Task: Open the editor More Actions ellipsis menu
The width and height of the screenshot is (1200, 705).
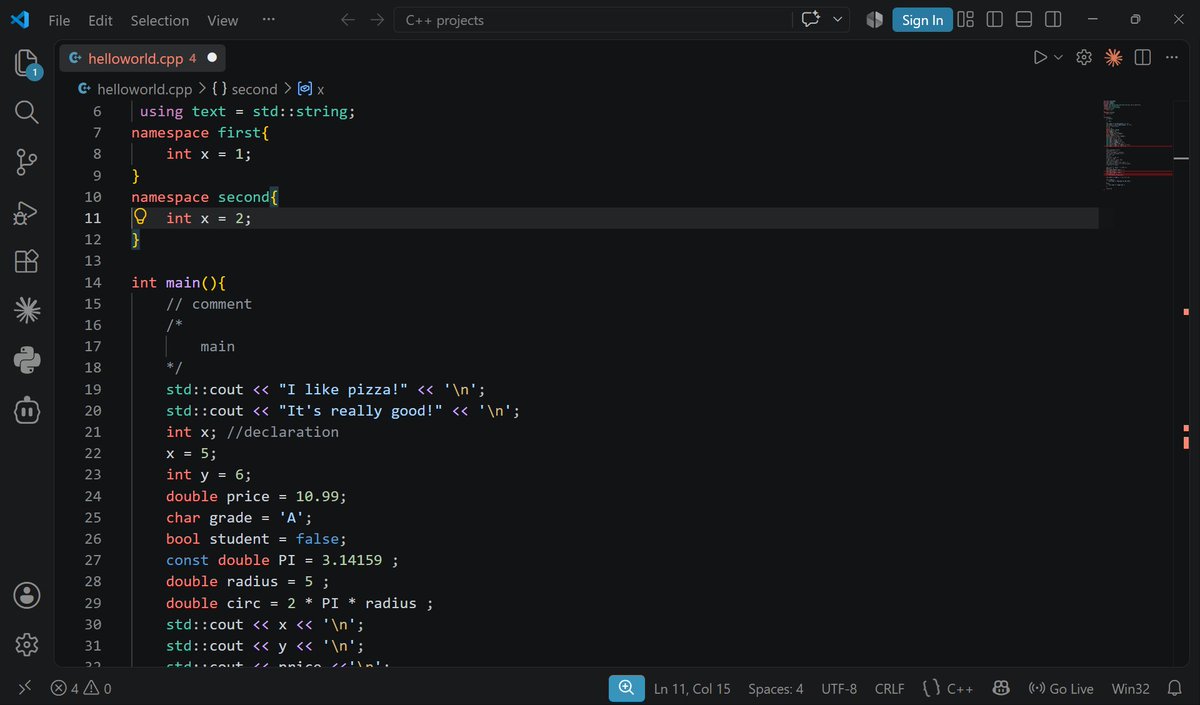Action: [x=1172, y=58]
